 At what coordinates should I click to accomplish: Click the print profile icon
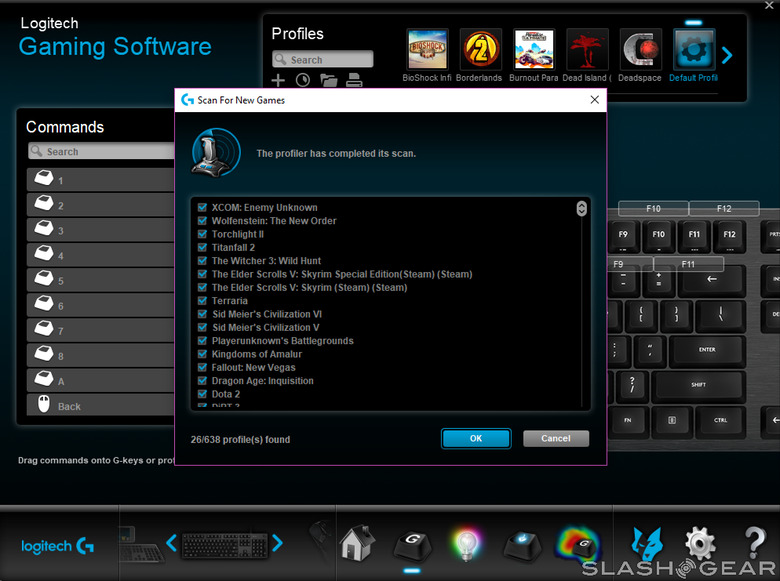tap(353, 80)
